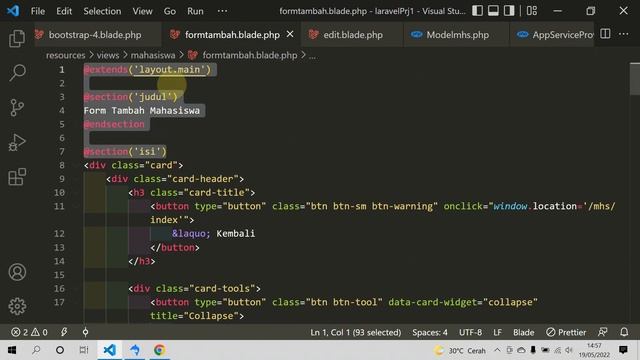Click resources in the breadcrumb path

(x=65, y=55)
